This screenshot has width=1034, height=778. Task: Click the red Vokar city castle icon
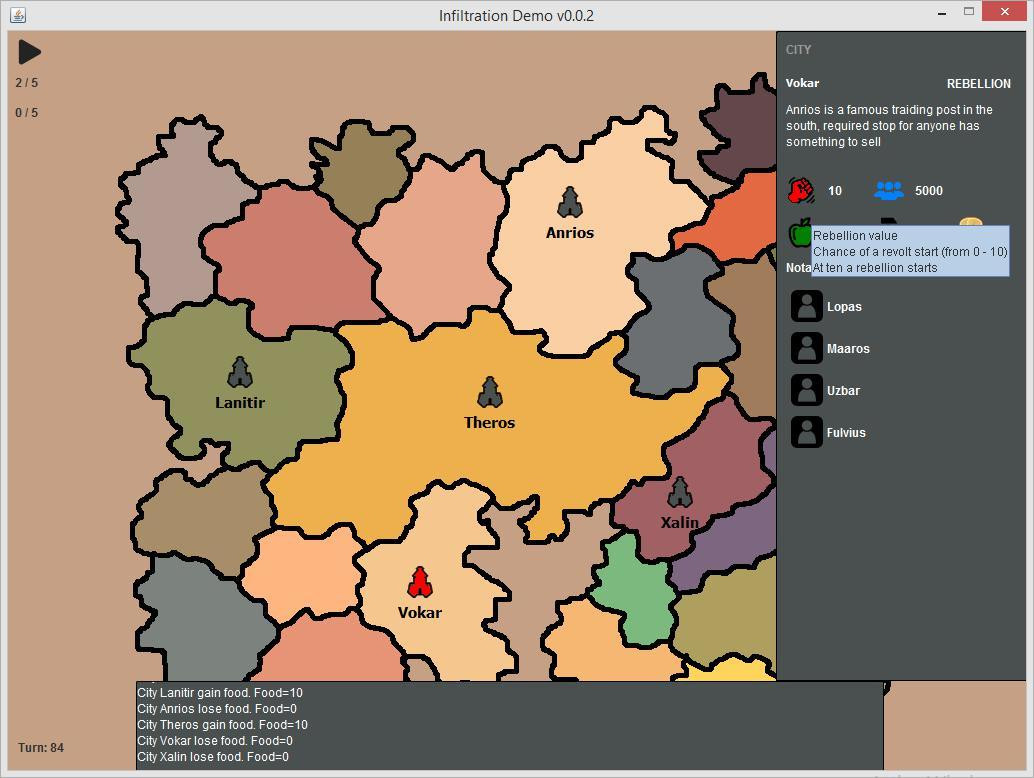[419, 582]
